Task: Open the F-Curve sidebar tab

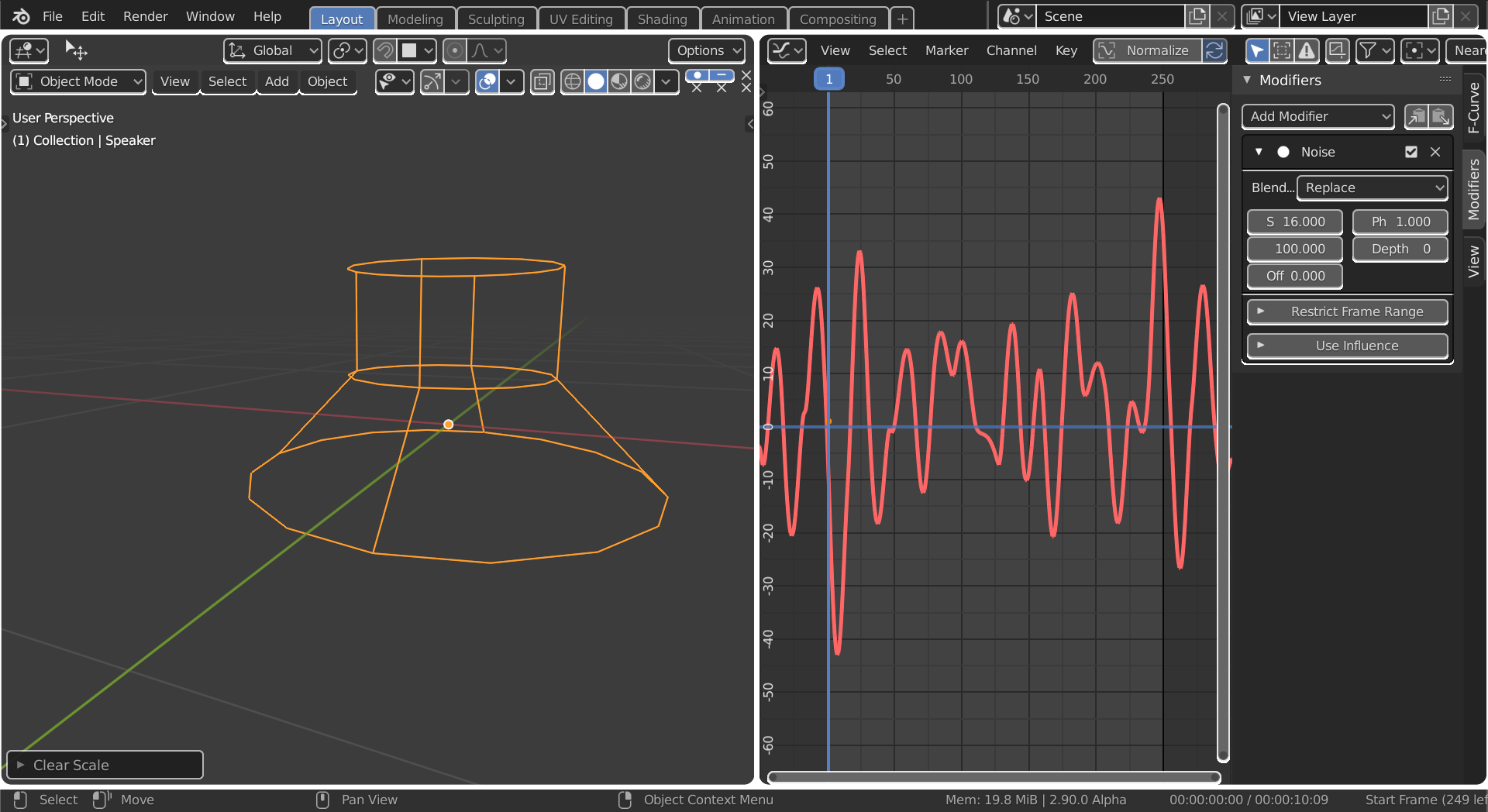Action: tap(1473, 107)
